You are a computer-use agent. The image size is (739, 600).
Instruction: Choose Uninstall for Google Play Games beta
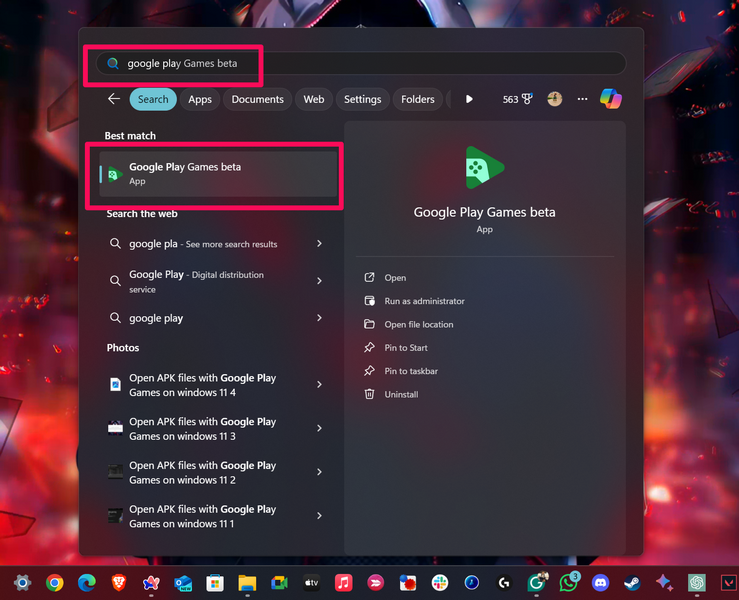(401, 394)
